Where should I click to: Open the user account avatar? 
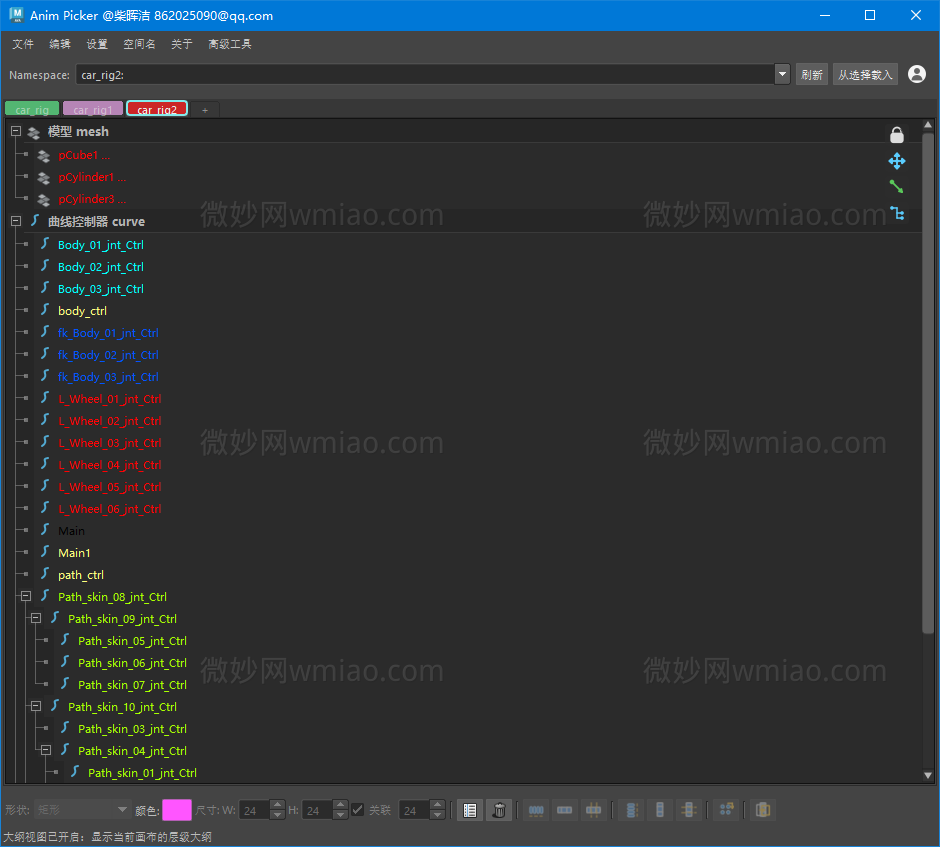(916, 74)
